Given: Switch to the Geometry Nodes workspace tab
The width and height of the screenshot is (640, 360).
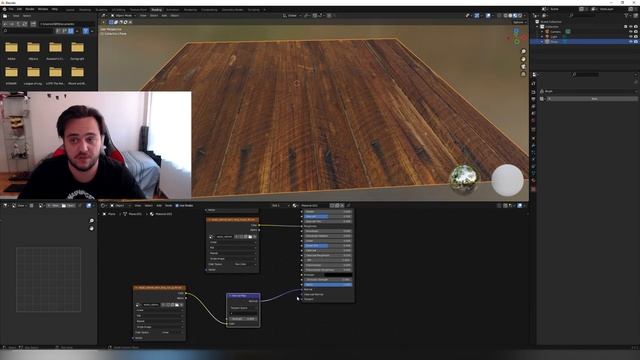Looking at the screenshot, I should click(232, 9).
